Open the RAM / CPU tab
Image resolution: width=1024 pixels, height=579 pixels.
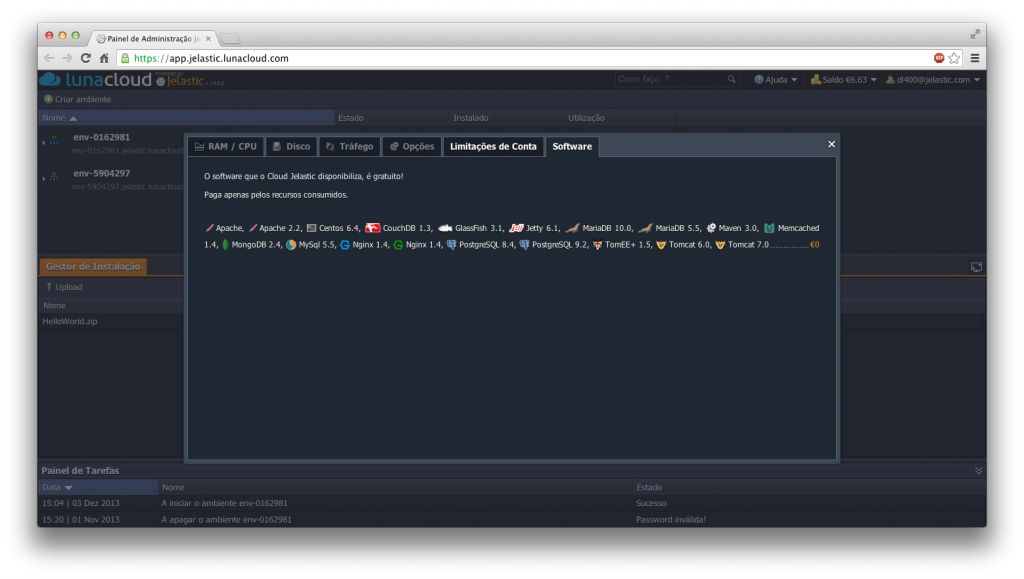pyautogui.click(x=226, y=146)
